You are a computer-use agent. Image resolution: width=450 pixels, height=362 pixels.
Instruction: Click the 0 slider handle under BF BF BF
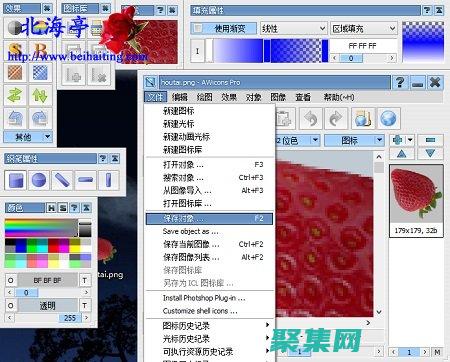coord(26,293)
